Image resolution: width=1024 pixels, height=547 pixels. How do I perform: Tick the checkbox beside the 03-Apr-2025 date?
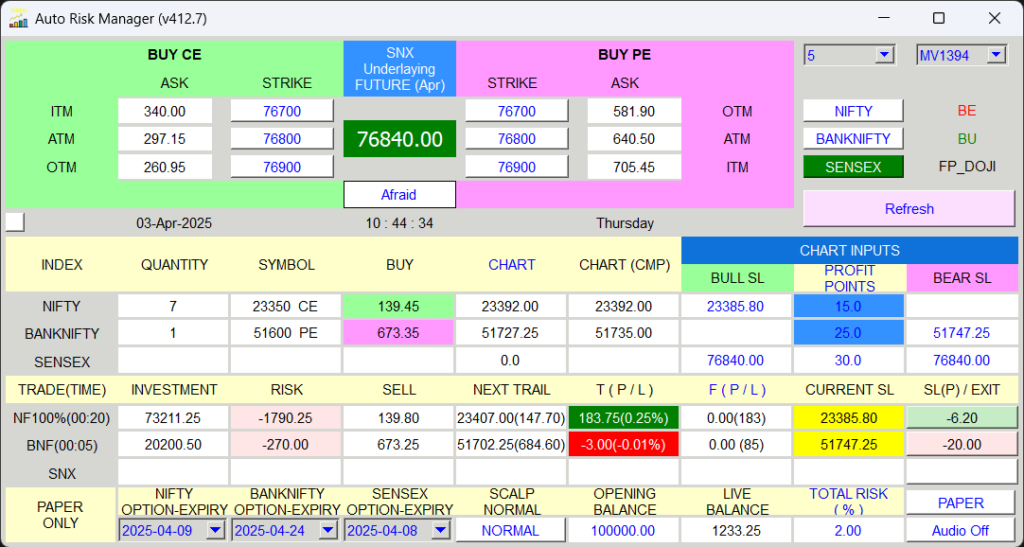15,223
